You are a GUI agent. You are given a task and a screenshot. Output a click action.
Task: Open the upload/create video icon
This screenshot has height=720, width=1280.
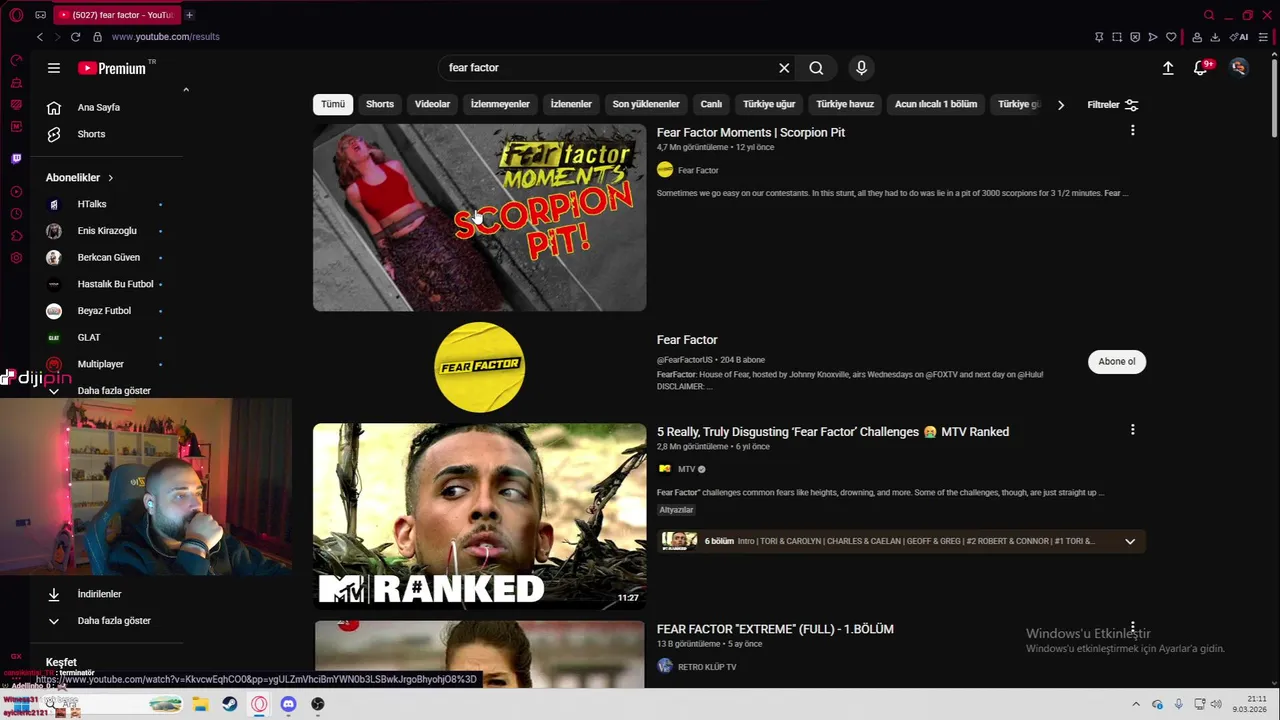(x=1168, y=68)
